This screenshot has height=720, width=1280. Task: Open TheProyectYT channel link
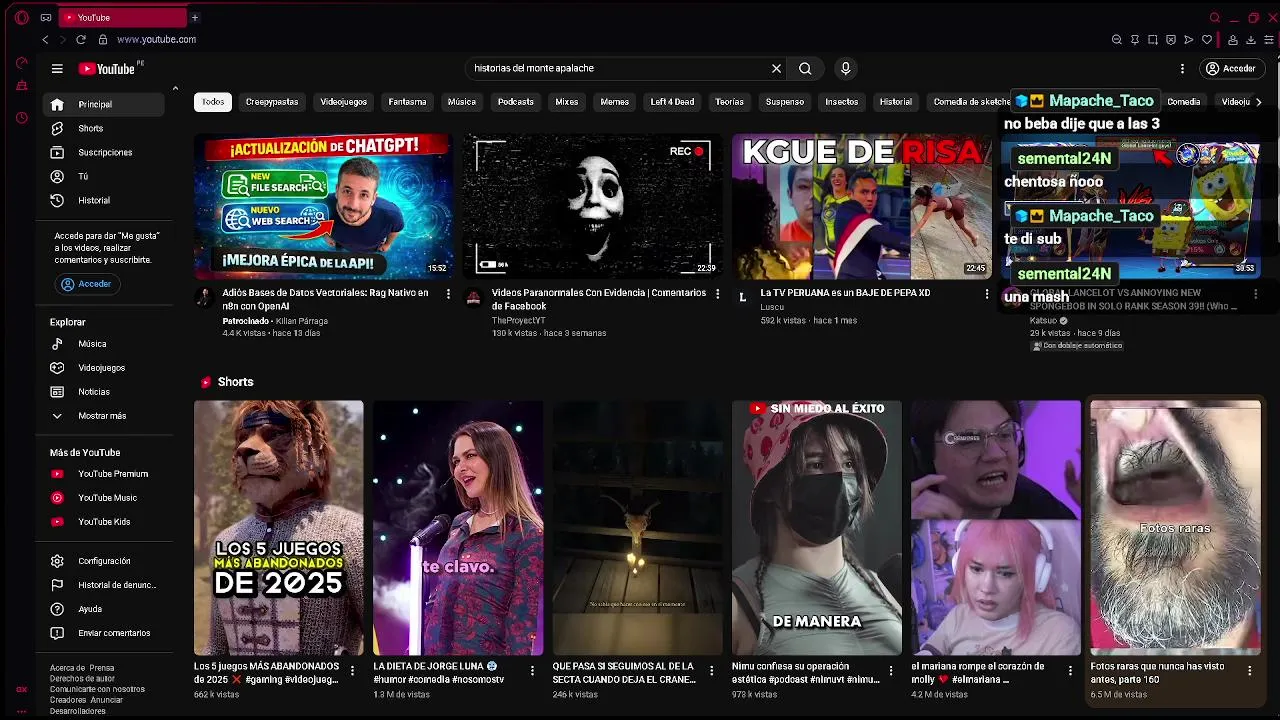pyautogui.click(x=518, y=321)
